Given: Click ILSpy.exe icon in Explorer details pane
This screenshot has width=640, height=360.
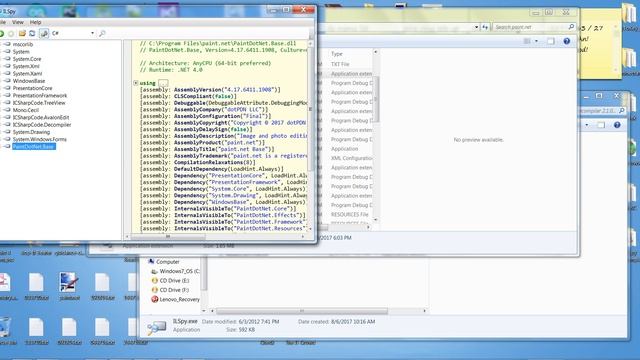Looking at the screenshot, I should 156,327.
